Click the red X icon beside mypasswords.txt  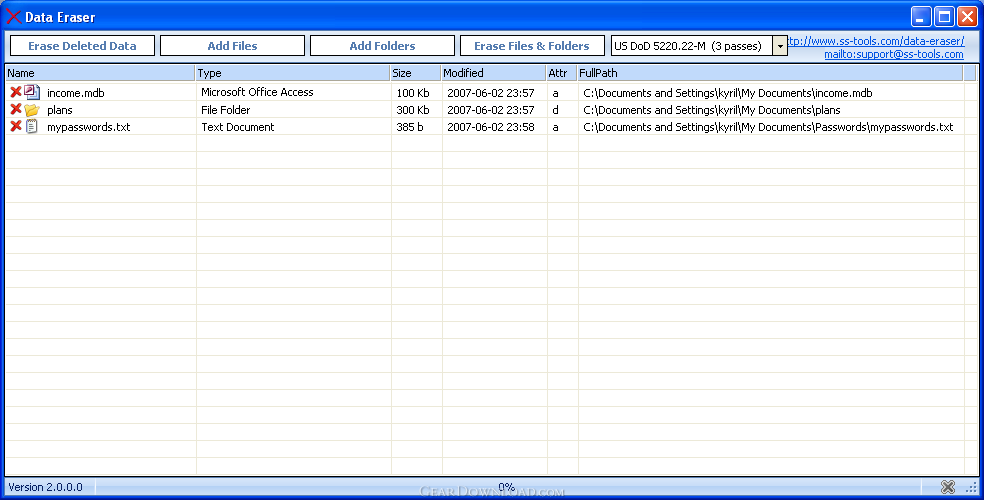pyautogui.click(x=16, y=126)
